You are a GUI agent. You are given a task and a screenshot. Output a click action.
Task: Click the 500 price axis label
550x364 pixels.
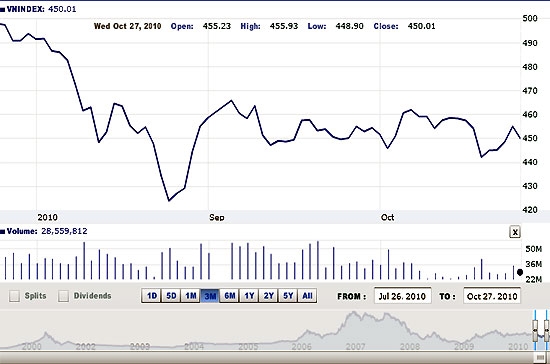(530, 19)
